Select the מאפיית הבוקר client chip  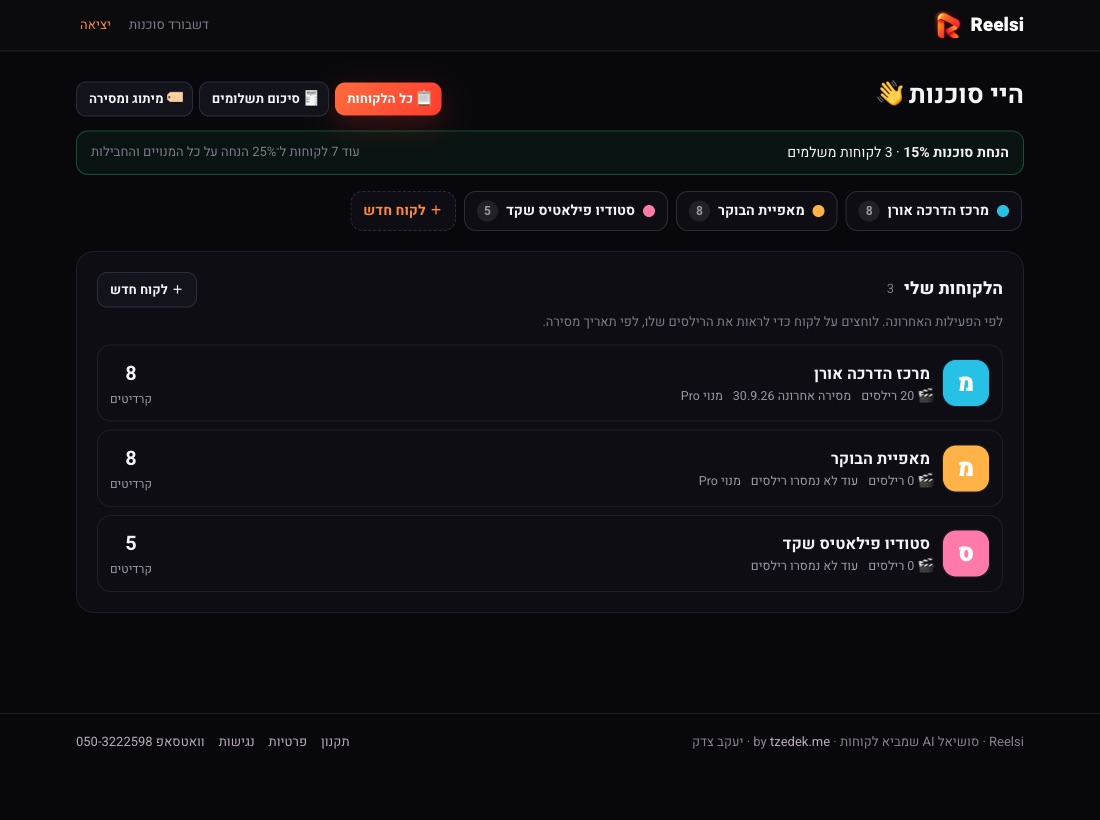pyautogui.click(x=756, y=211)
